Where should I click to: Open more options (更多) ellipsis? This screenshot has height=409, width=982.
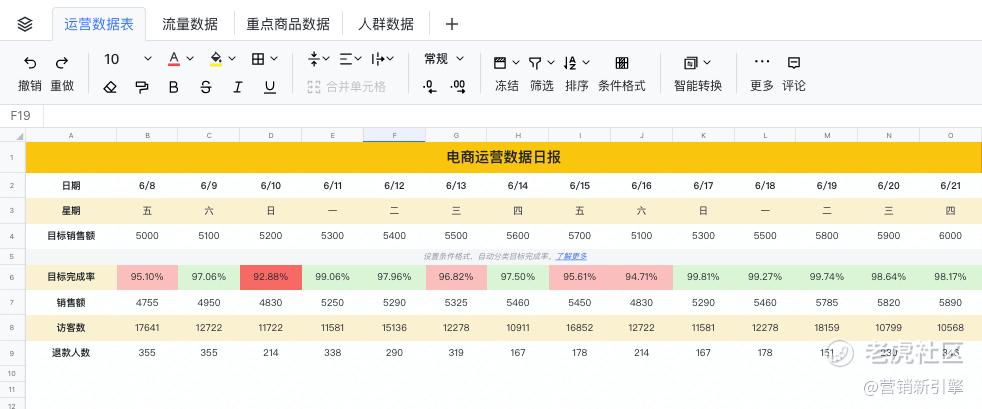pyautogui.click(x=762, y=61)
